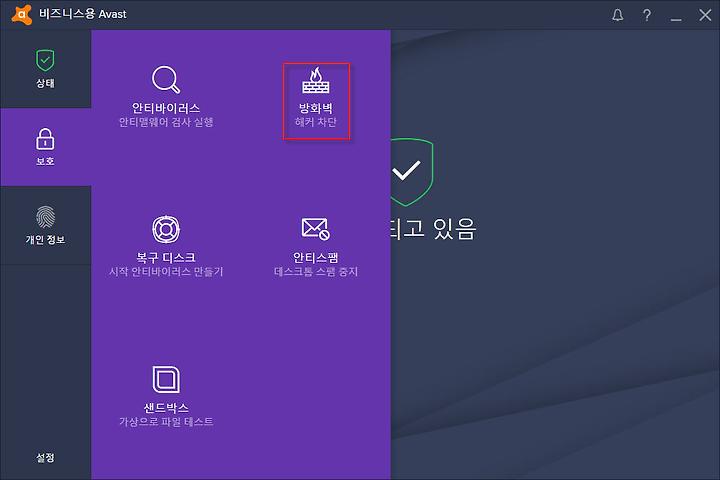Open the 개인 정보 fingerprint section
The image size is (720, 480).
(x=45, y=225)
